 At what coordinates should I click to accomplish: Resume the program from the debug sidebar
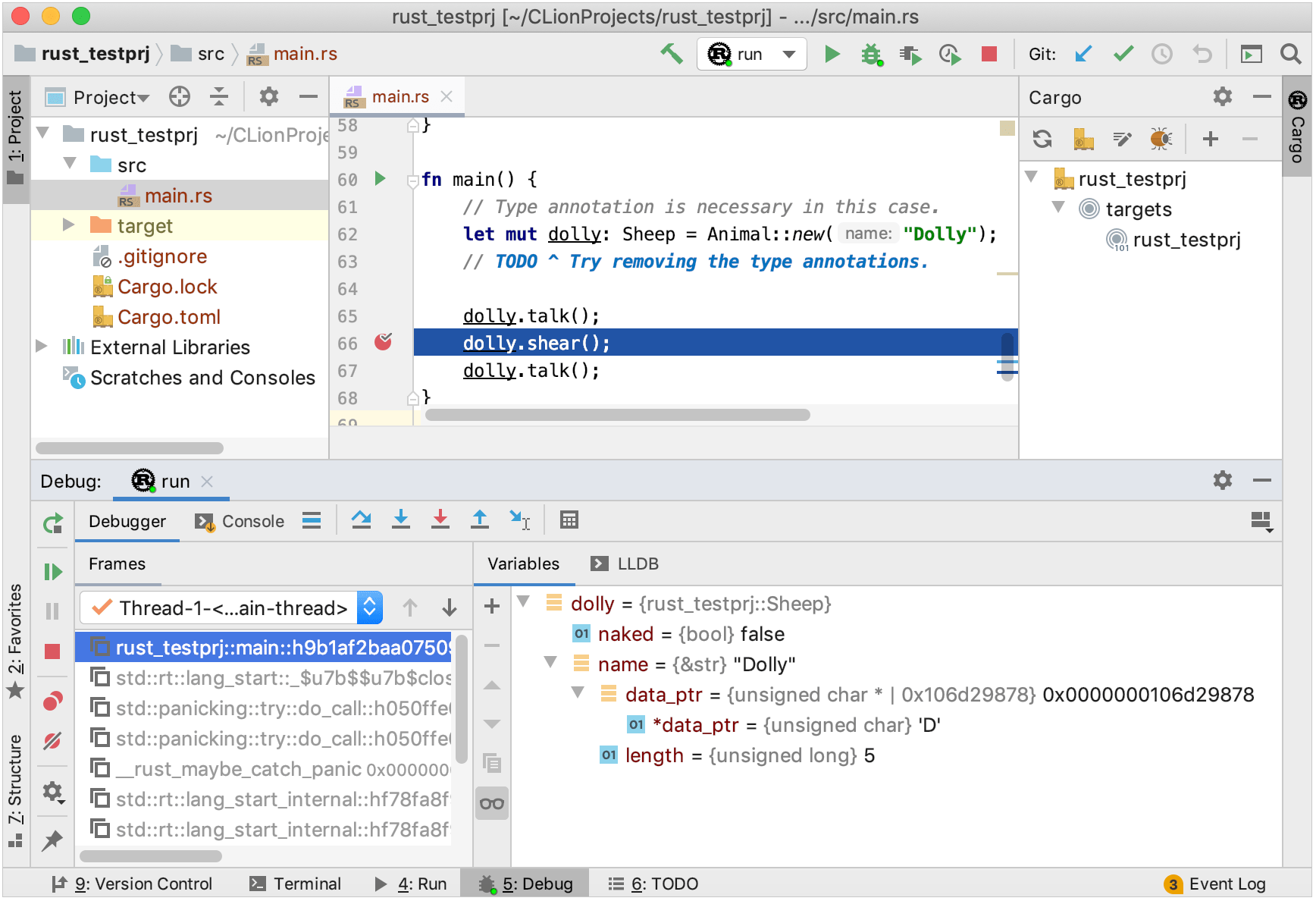(52, 571)
